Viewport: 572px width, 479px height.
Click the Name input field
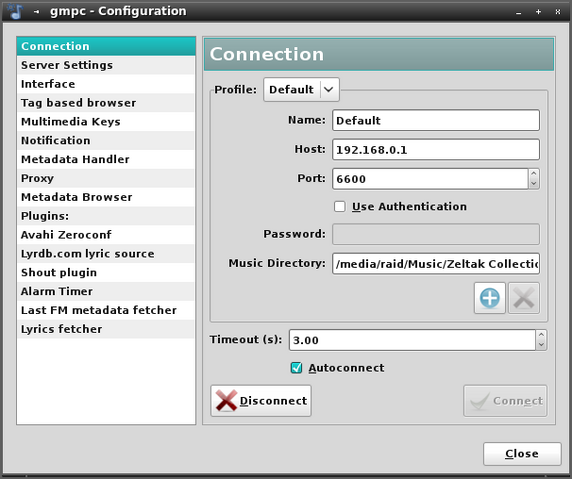click(x=436, y=120)
